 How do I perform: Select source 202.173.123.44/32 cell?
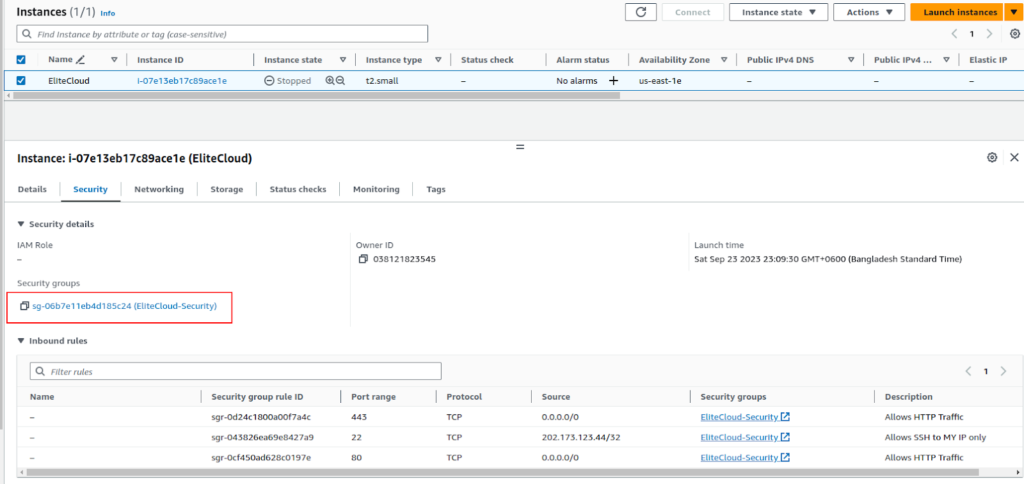[581, 437]
